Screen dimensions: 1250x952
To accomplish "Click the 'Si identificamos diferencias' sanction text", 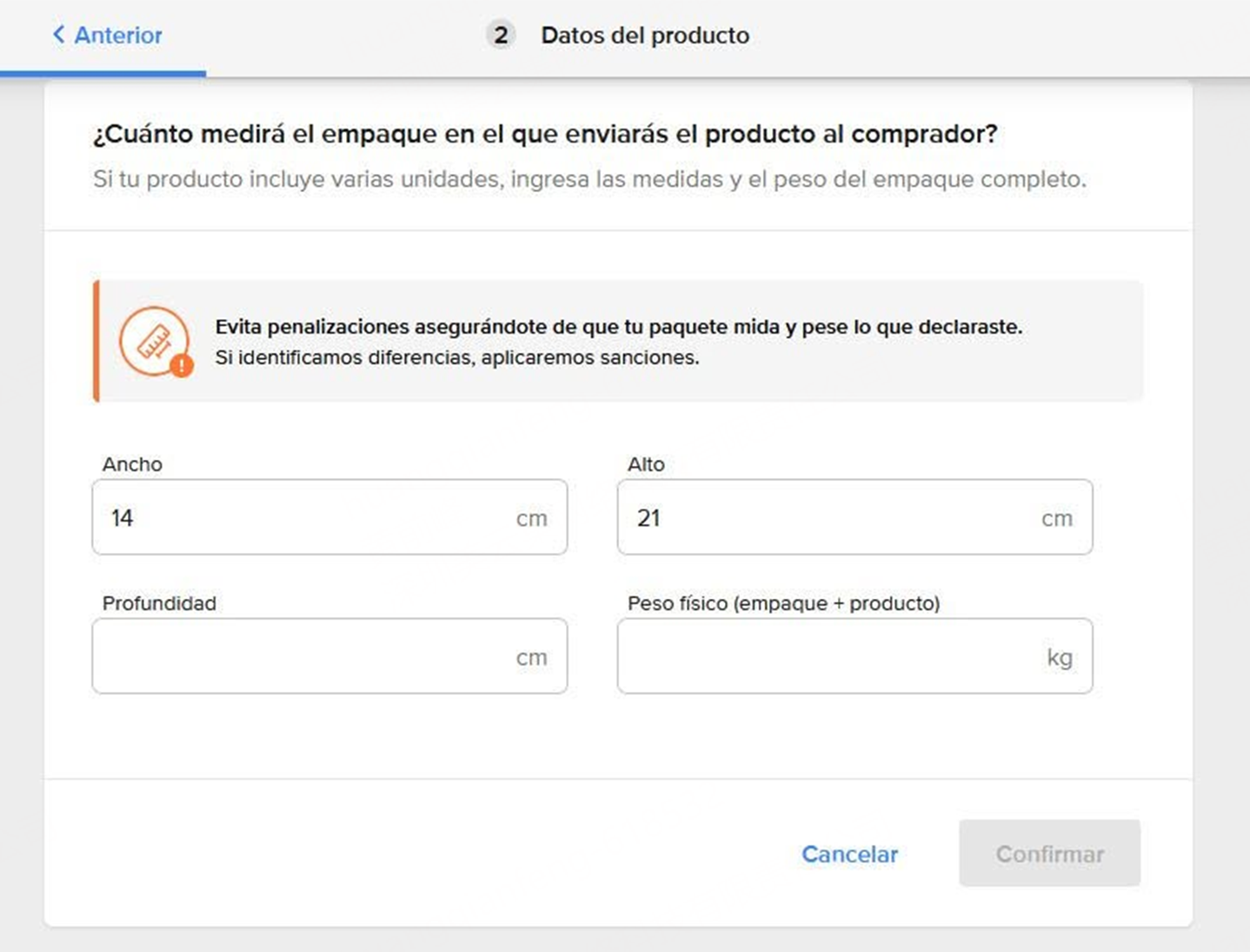I will click(457, 357).
